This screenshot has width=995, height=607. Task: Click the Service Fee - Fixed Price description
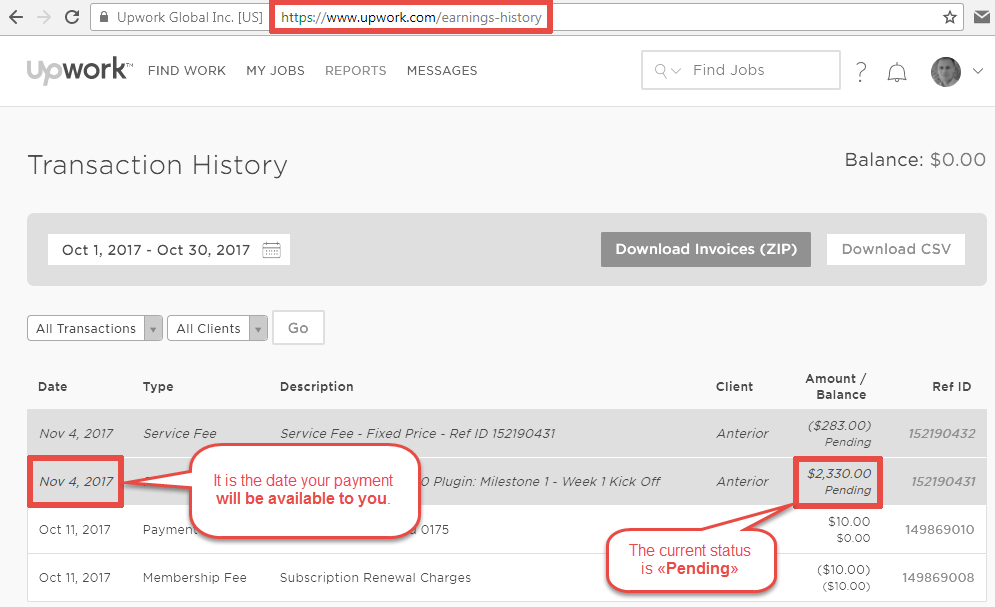[x=418, y=434]
